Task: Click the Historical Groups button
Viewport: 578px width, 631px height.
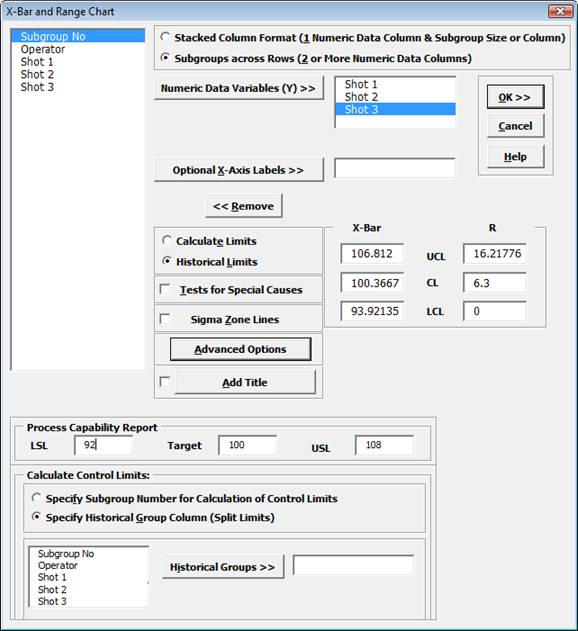Action: click(x=223, y=567)
